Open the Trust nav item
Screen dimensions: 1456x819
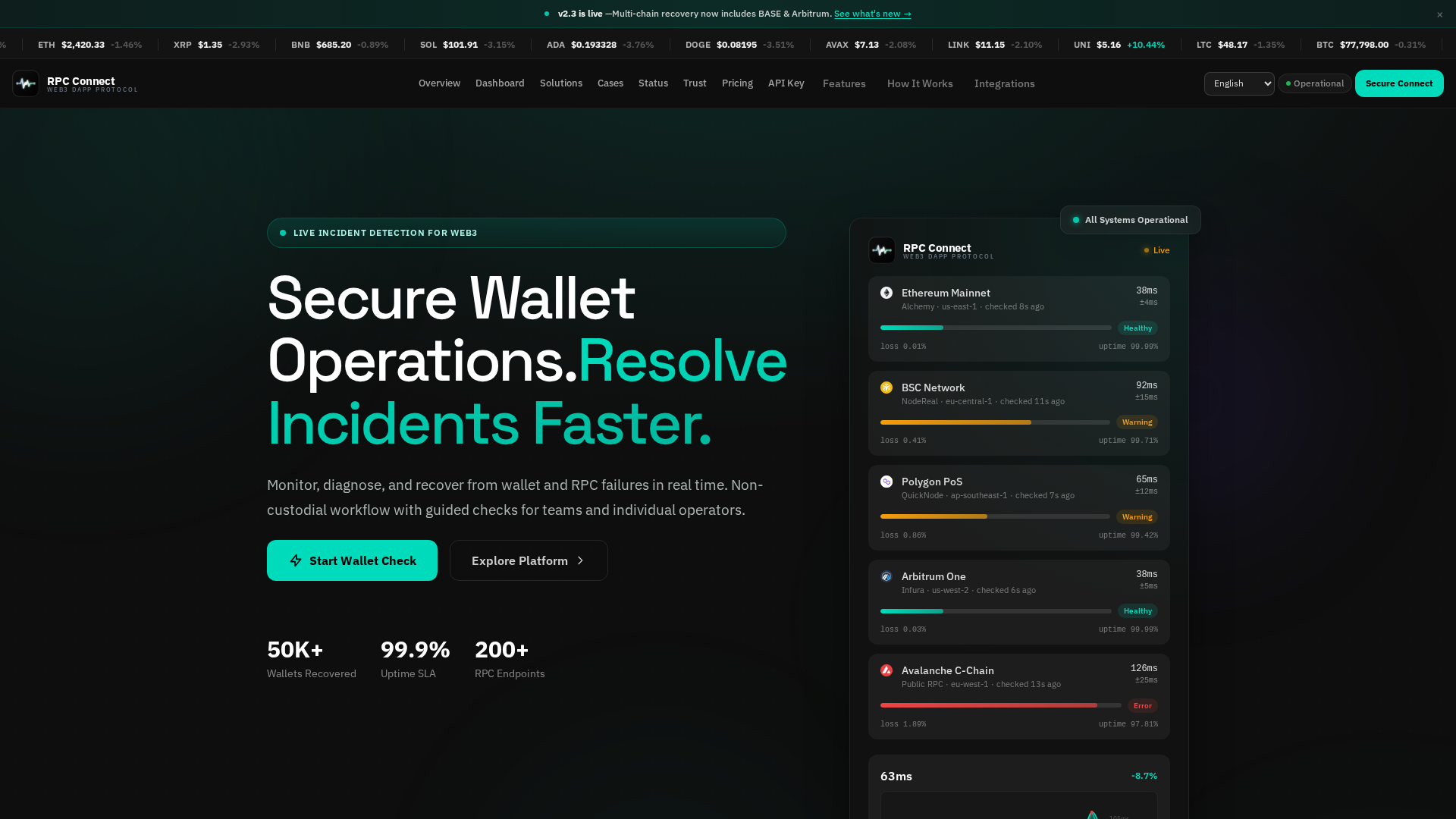695,83
